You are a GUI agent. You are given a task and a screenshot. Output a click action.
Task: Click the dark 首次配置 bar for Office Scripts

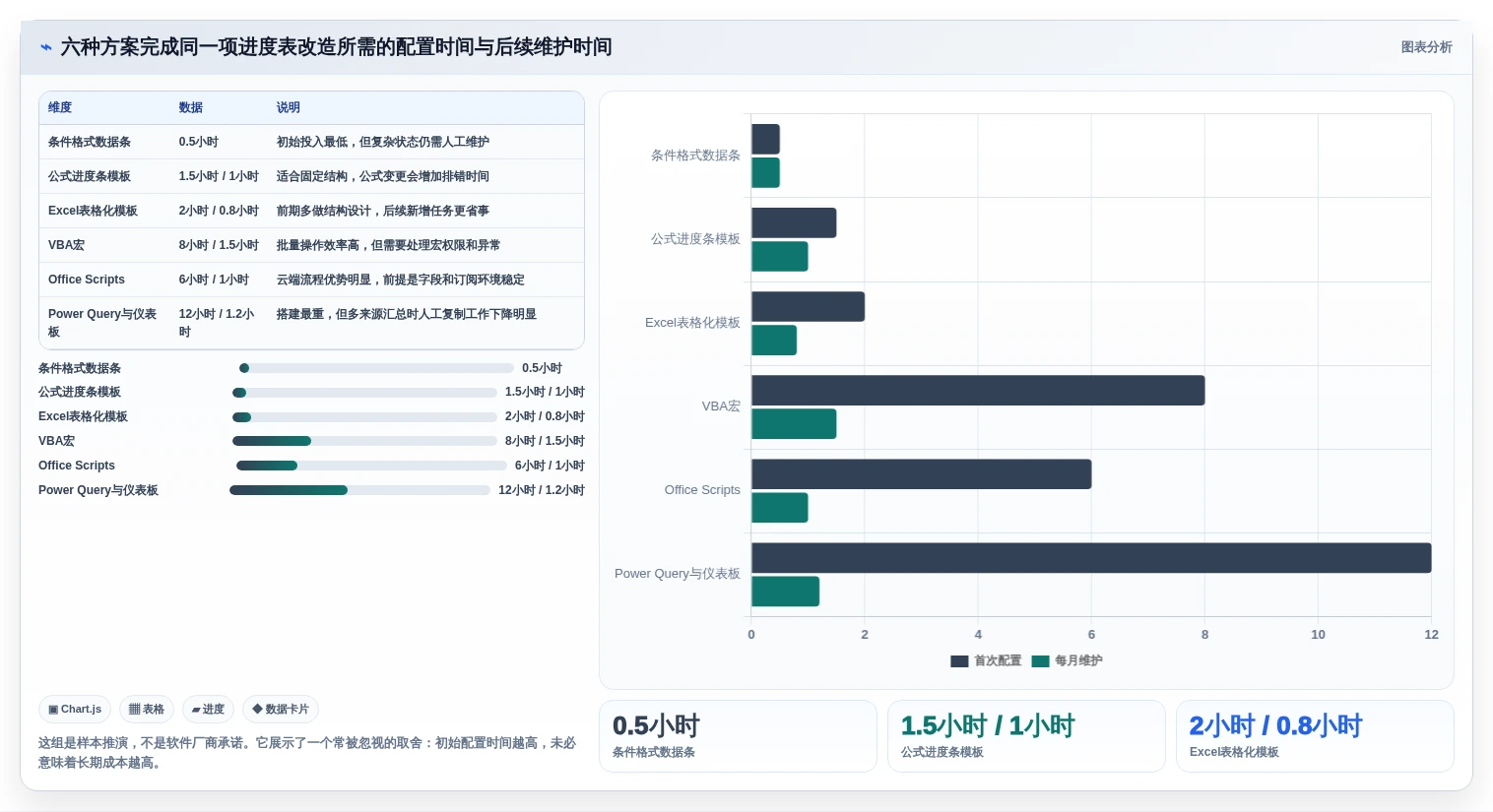pos(921,474)
